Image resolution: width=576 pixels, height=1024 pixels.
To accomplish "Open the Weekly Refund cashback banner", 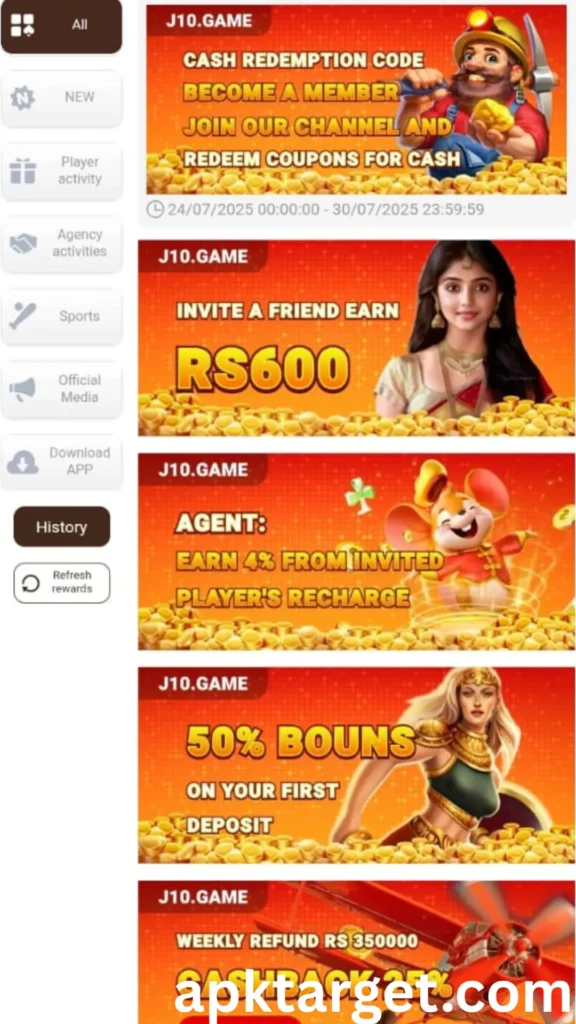I will [356, 952].
